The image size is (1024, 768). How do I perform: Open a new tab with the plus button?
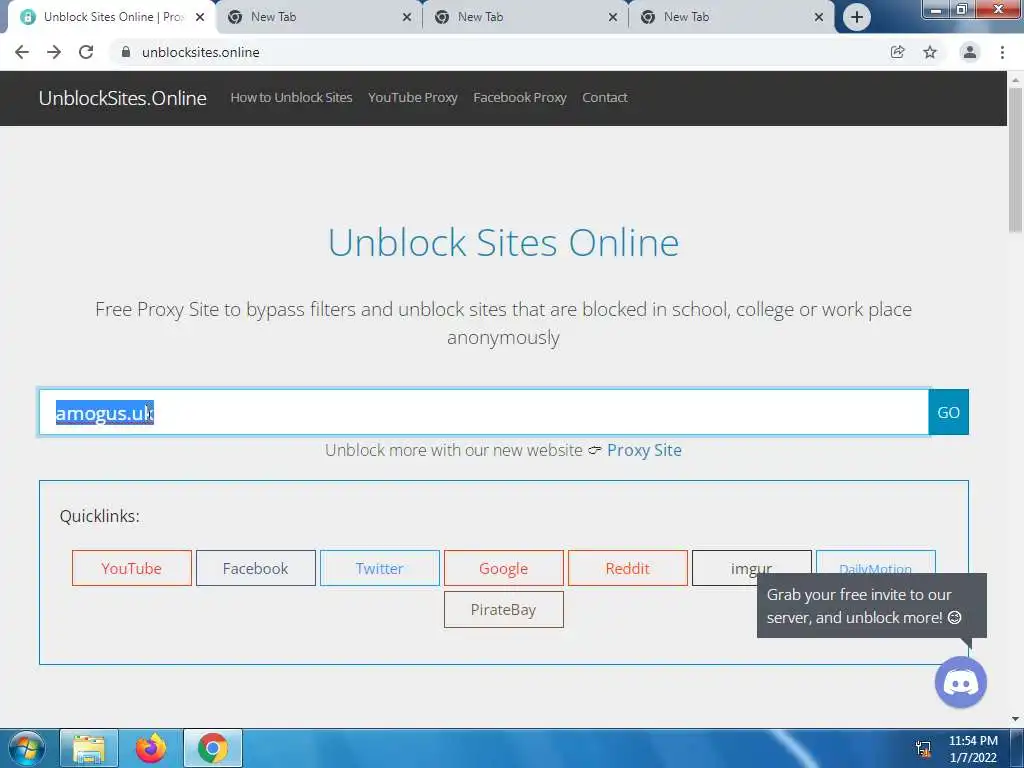[x=856, y=17]
